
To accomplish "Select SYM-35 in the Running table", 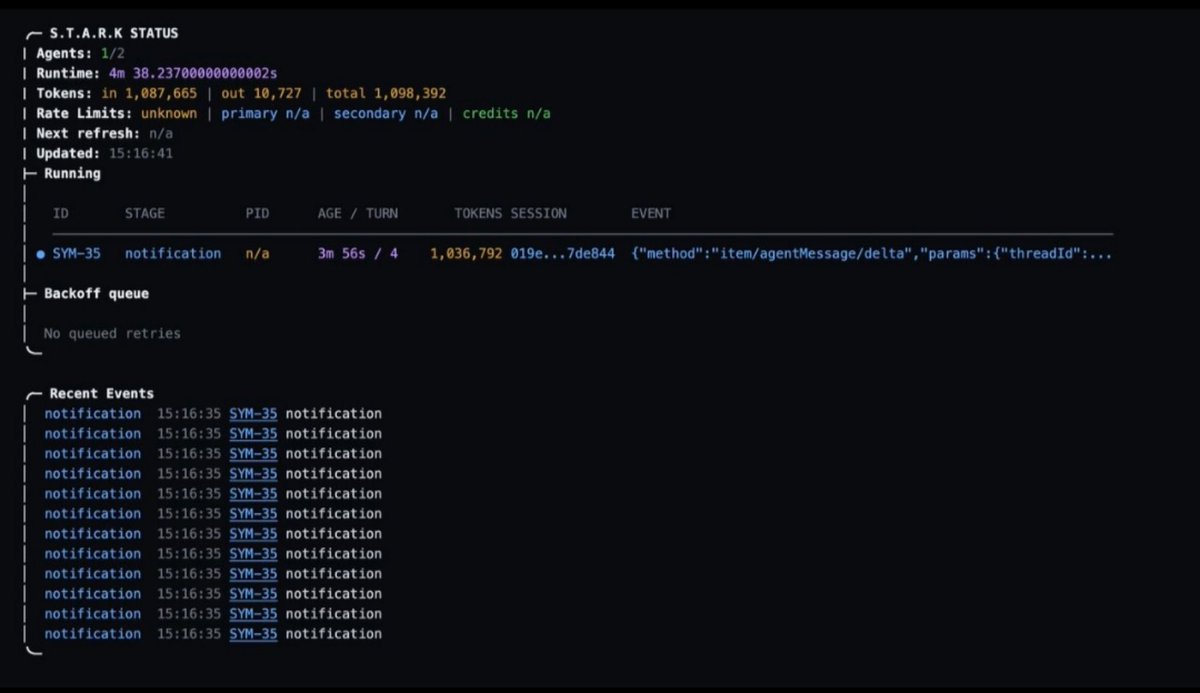I will point(76,254).
